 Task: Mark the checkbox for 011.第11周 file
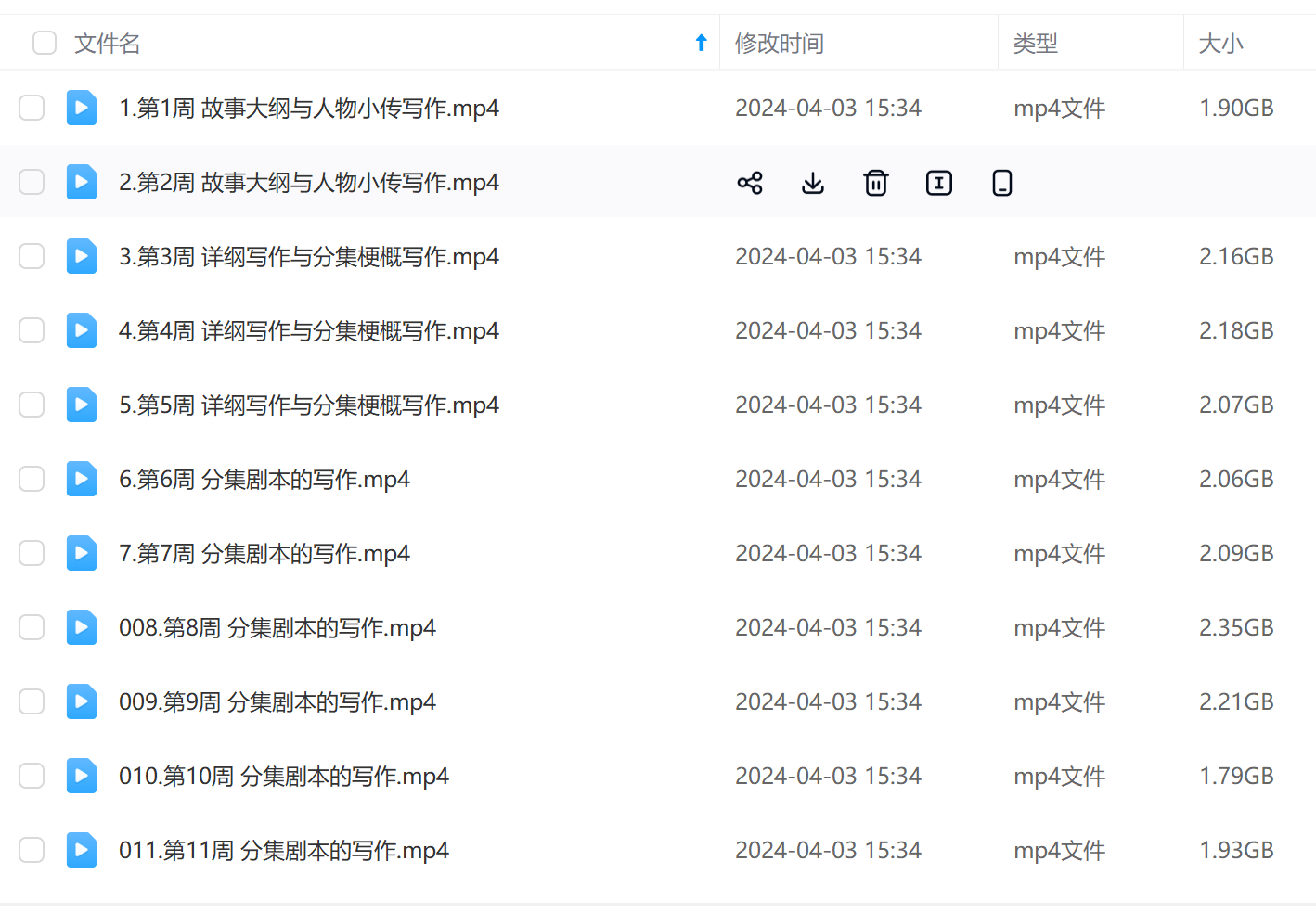(x=32, y=850)
